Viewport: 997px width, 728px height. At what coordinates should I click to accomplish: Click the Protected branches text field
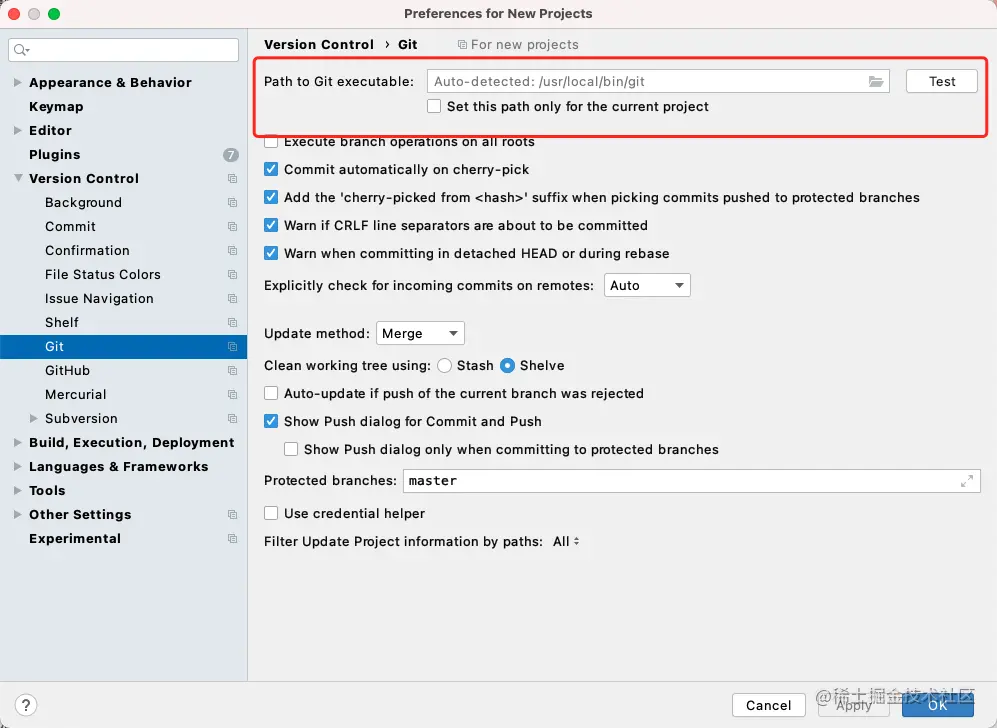[x=692, y=481]
